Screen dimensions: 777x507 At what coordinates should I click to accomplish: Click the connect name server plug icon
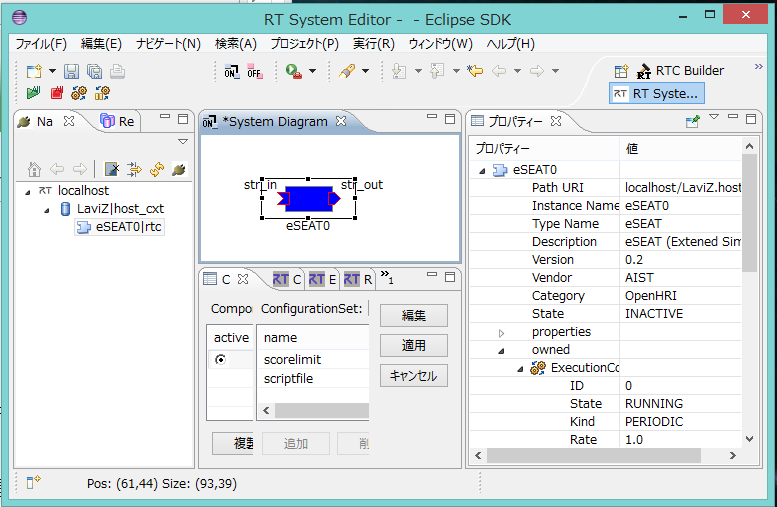pyautogui.click(x=179, y=169)
